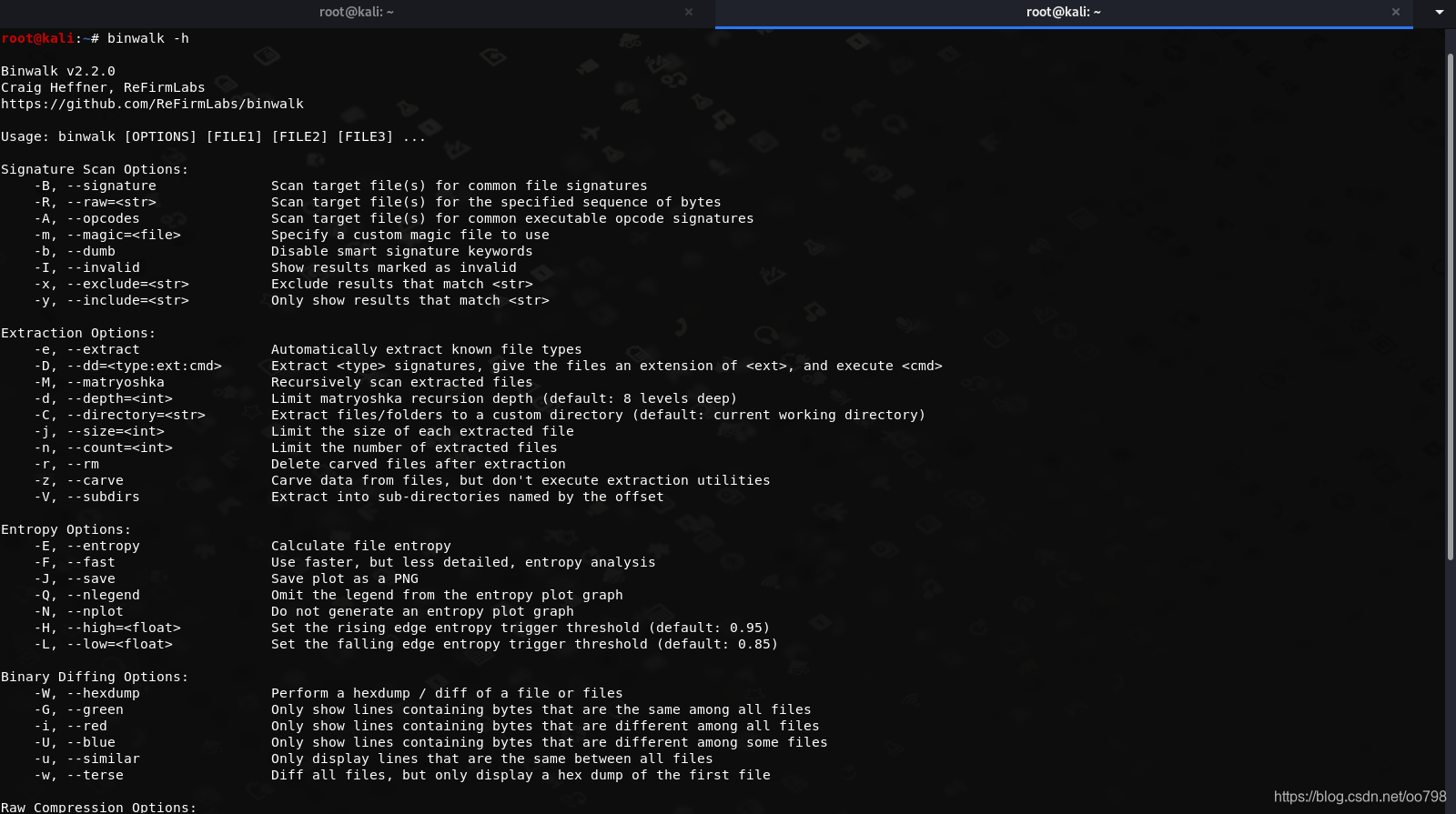Viewport: 1456px width, 814px height.
Task: Click 'Limit the number of extracted files' description
Action: pos(414,447)
